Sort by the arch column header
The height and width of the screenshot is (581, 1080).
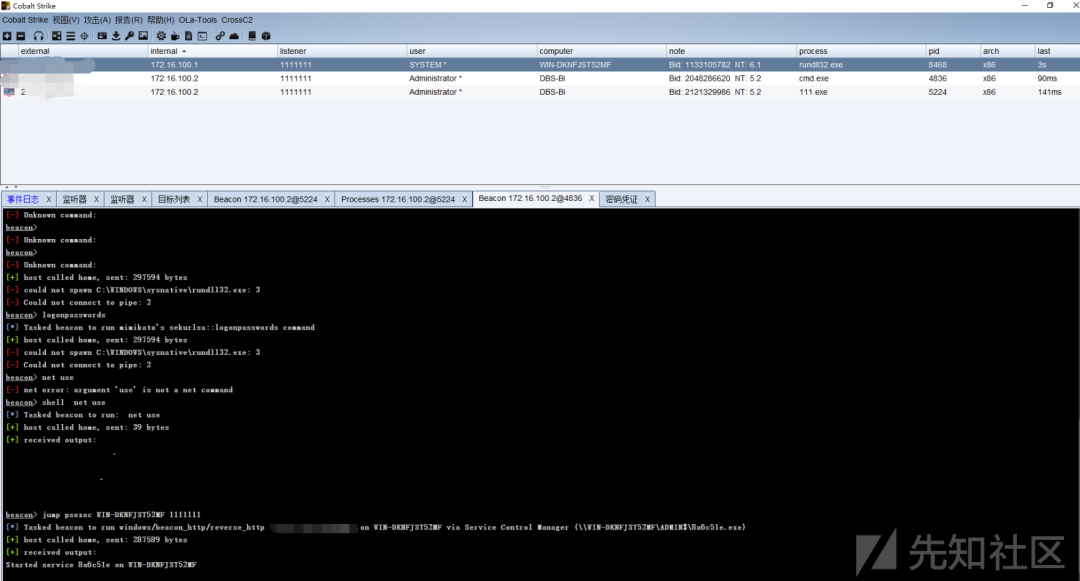pyautogui.click(x=1007, y=51)
